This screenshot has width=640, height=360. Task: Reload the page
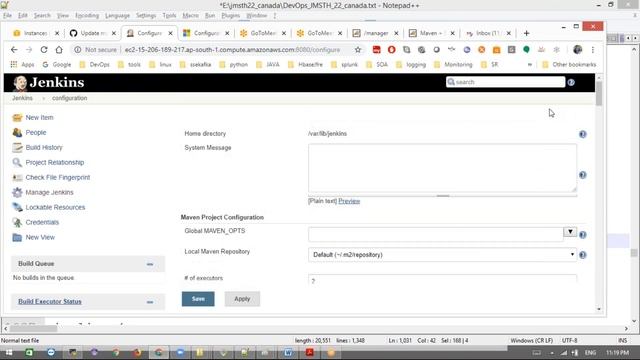tap(44, 50)
